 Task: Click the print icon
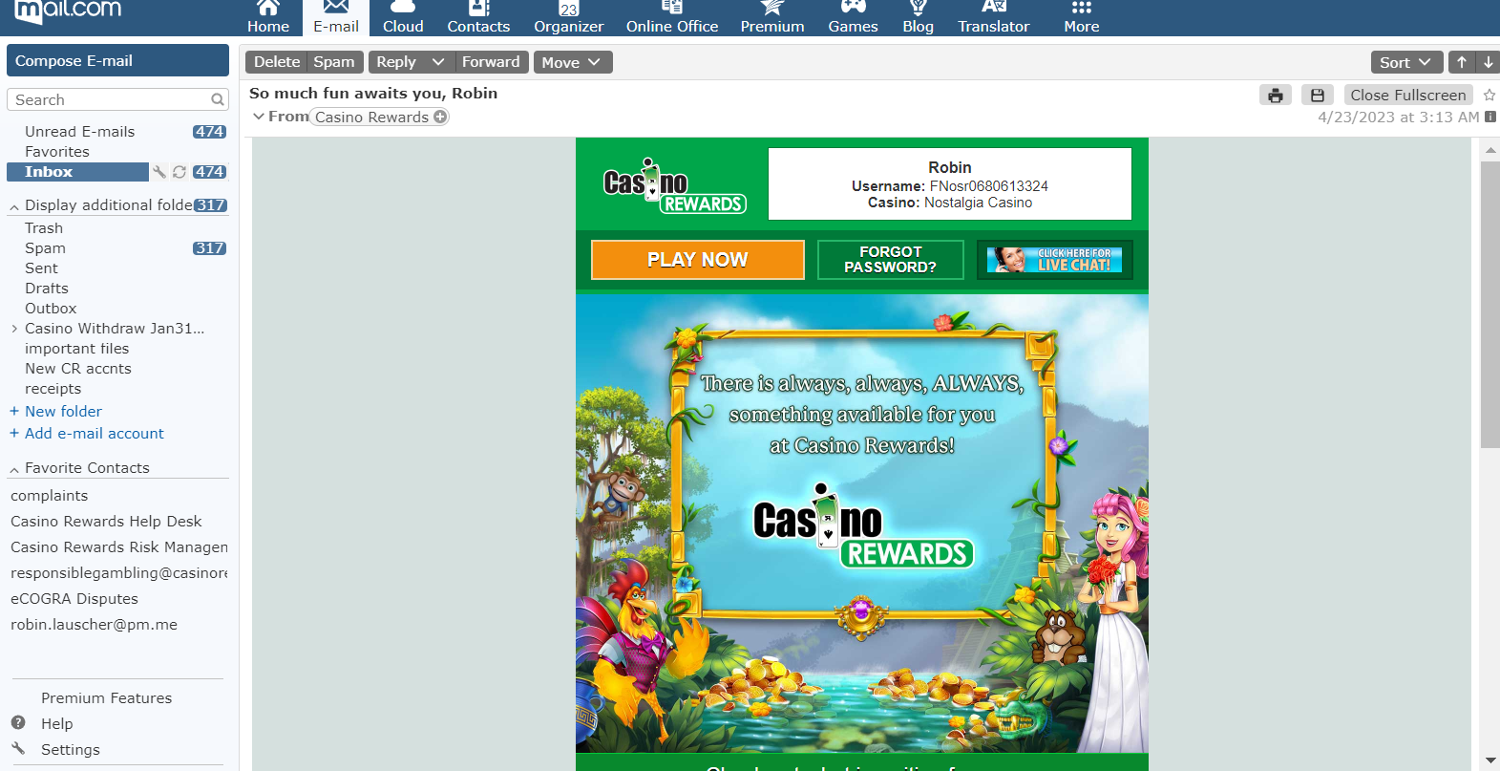pos(1275,95)
